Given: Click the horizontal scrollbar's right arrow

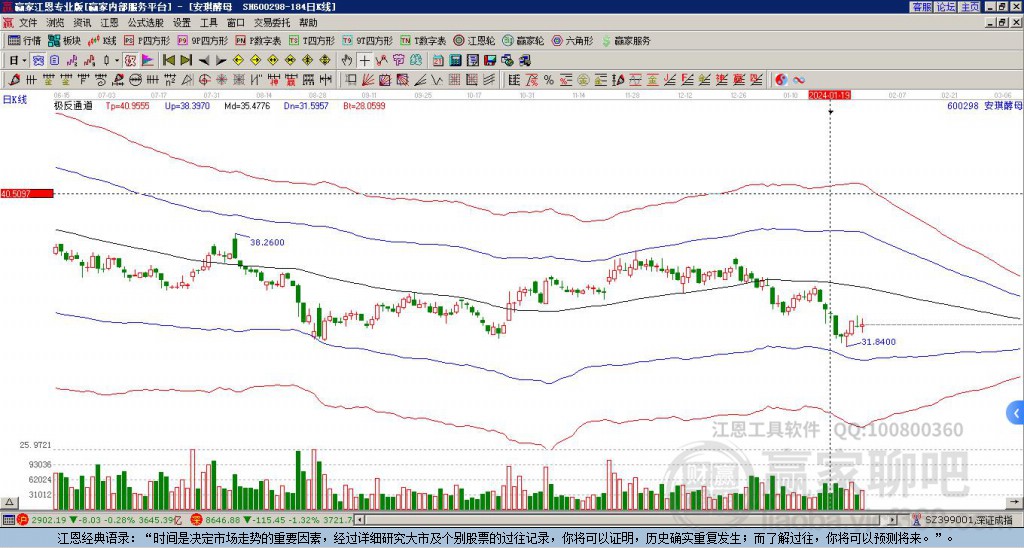Looking at the screenshot, I should coord(893,520).
